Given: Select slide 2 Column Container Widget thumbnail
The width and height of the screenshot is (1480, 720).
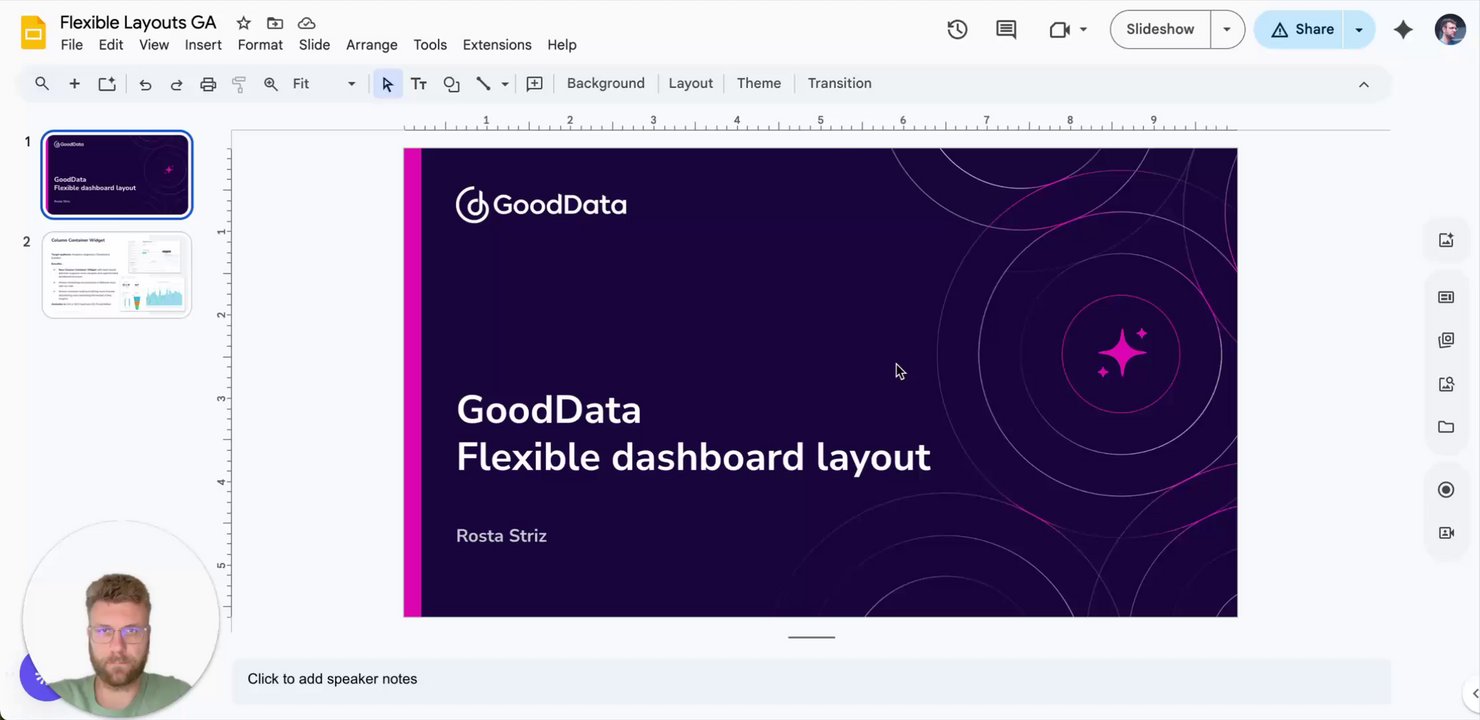Looking at the screenshot, I should (117, 275).
